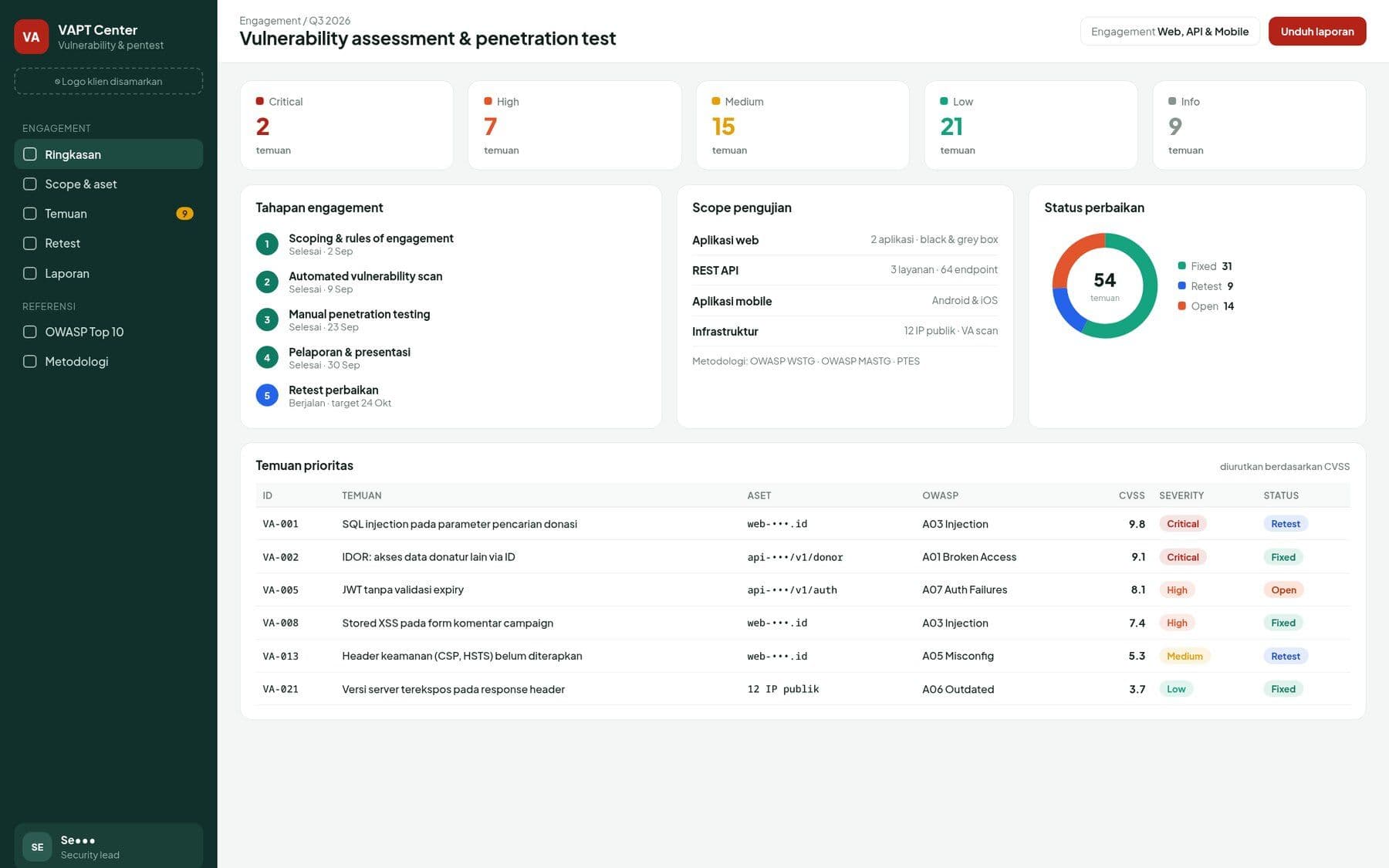Click the 54 temuan donut chart
This screenshot has width=1389, height=868.
click(x=1104, y=285)
